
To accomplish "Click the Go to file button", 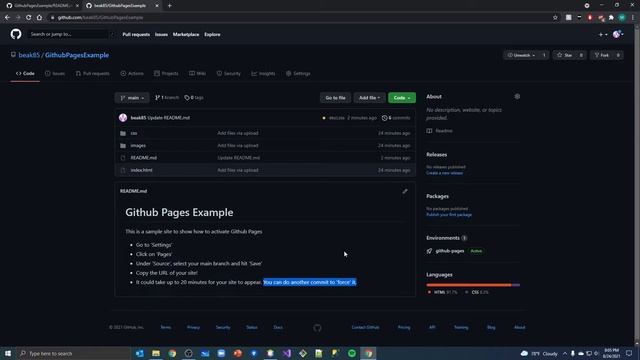I will (335, 98).
